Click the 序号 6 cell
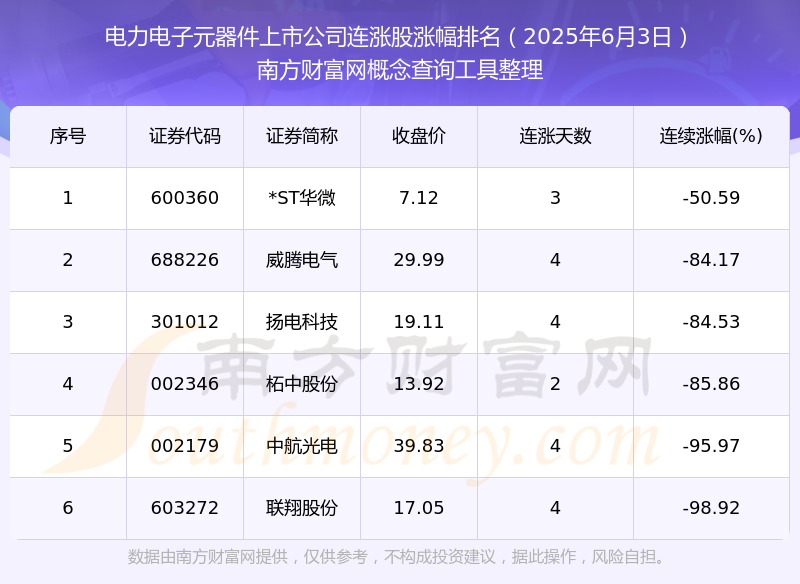 pos(68,508)
